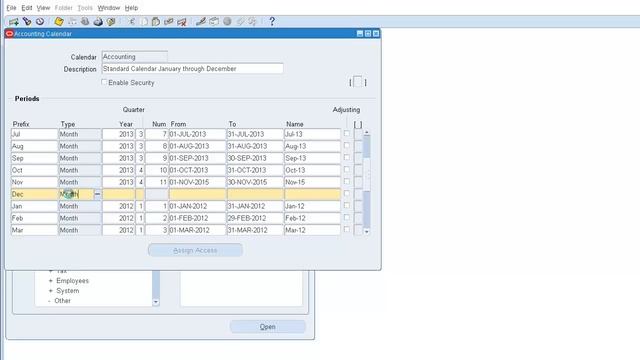
Task: Check the Adjusting box for Jan-12 row
Action: (347, 205)
